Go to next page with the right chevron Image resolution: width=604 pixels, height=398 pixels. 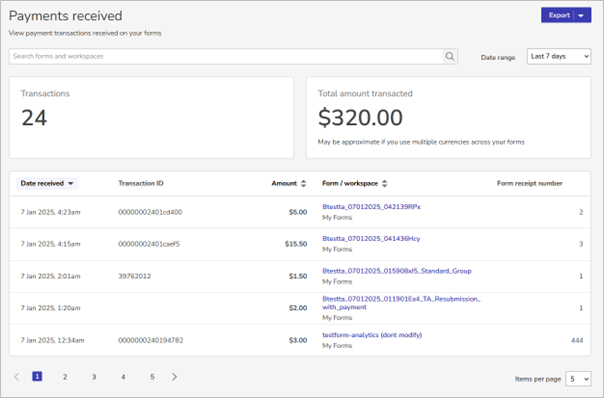(174, 376)
